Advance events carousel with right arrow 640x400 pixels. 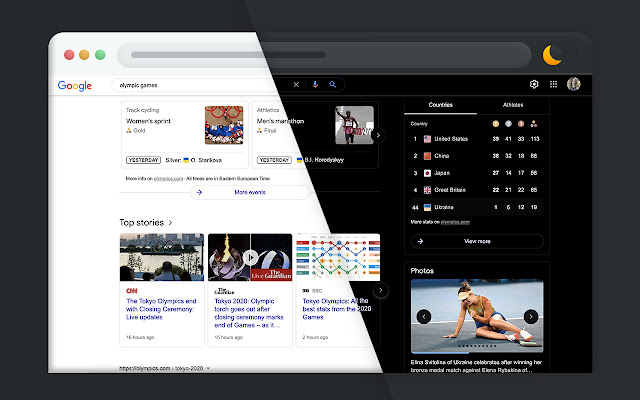[378, 135]
